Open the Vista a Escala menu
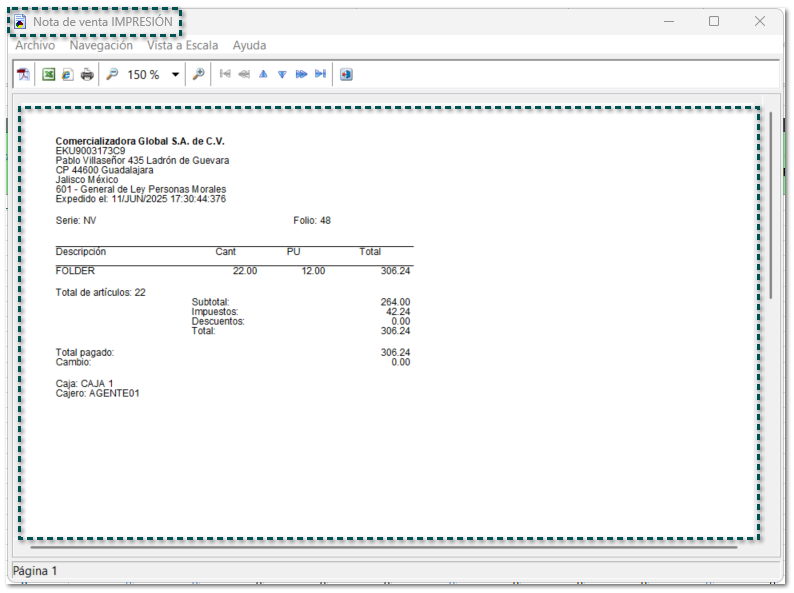 [182, 46]
